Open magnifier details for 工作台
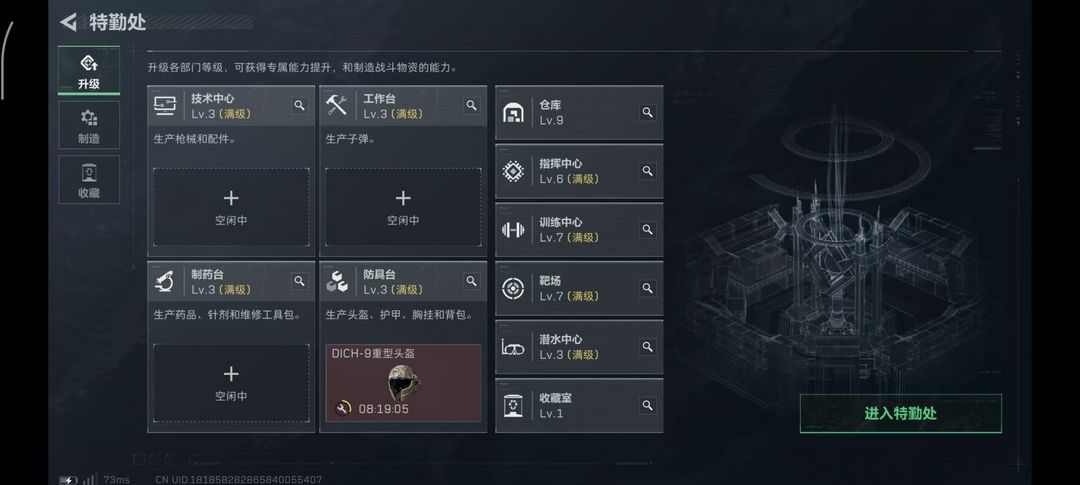 (x=472, y=105)
